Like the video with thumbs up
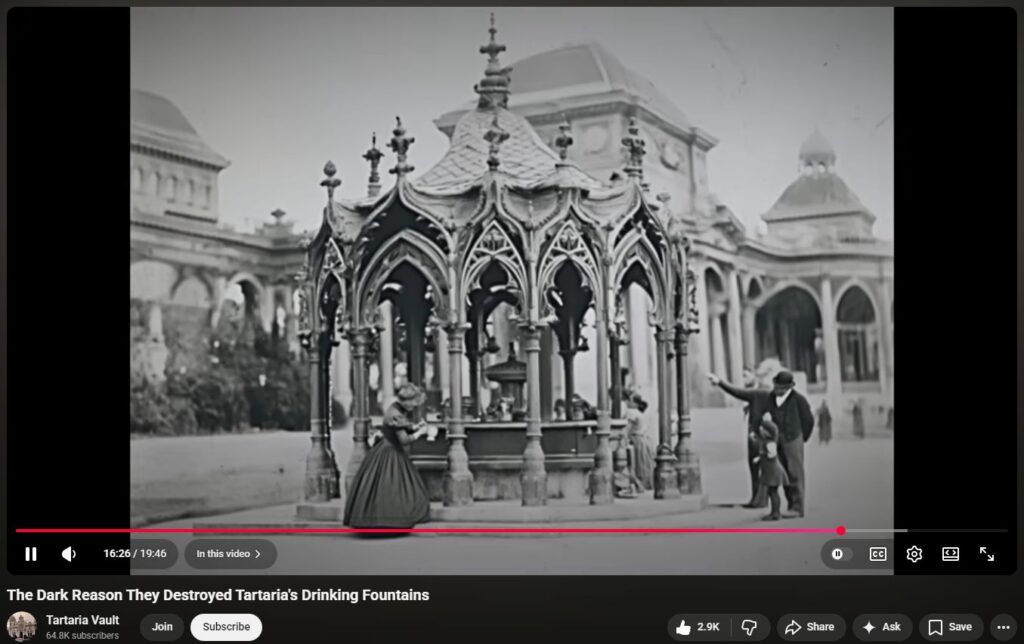This screenshot has width=1024, height=644. point(697,627)
